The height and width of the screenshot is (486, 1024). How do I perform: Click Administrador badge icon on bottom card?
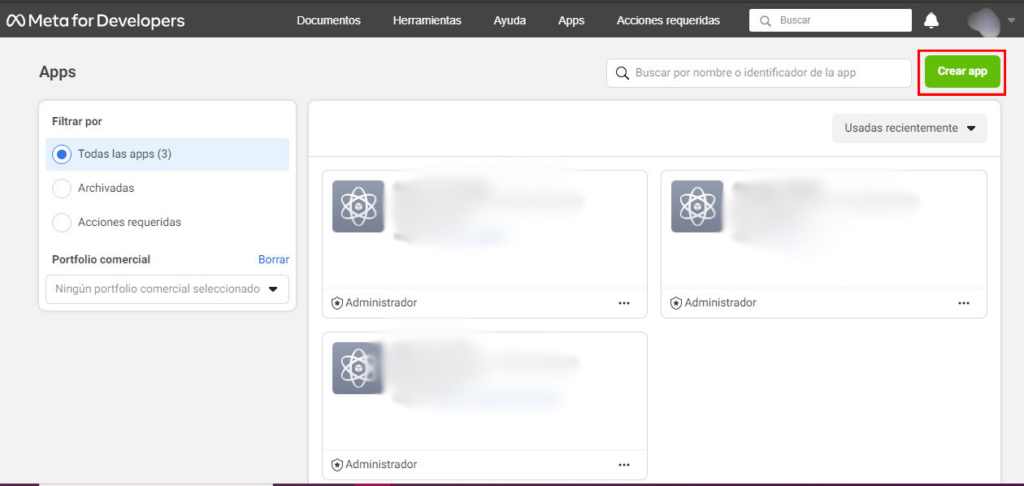pos(337,464)
